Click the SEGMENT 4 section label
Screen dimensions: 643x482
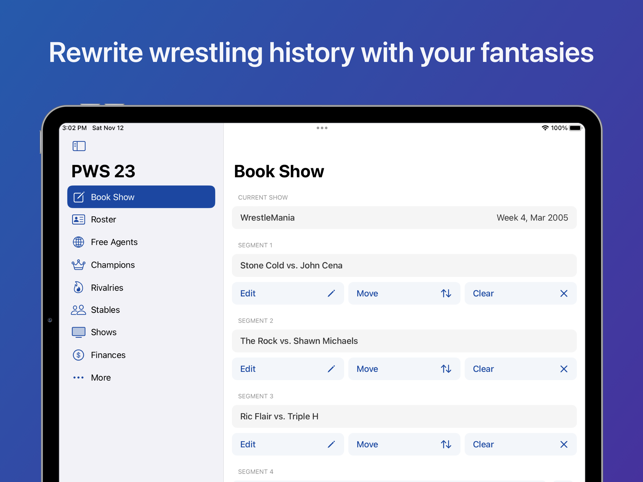255,472
